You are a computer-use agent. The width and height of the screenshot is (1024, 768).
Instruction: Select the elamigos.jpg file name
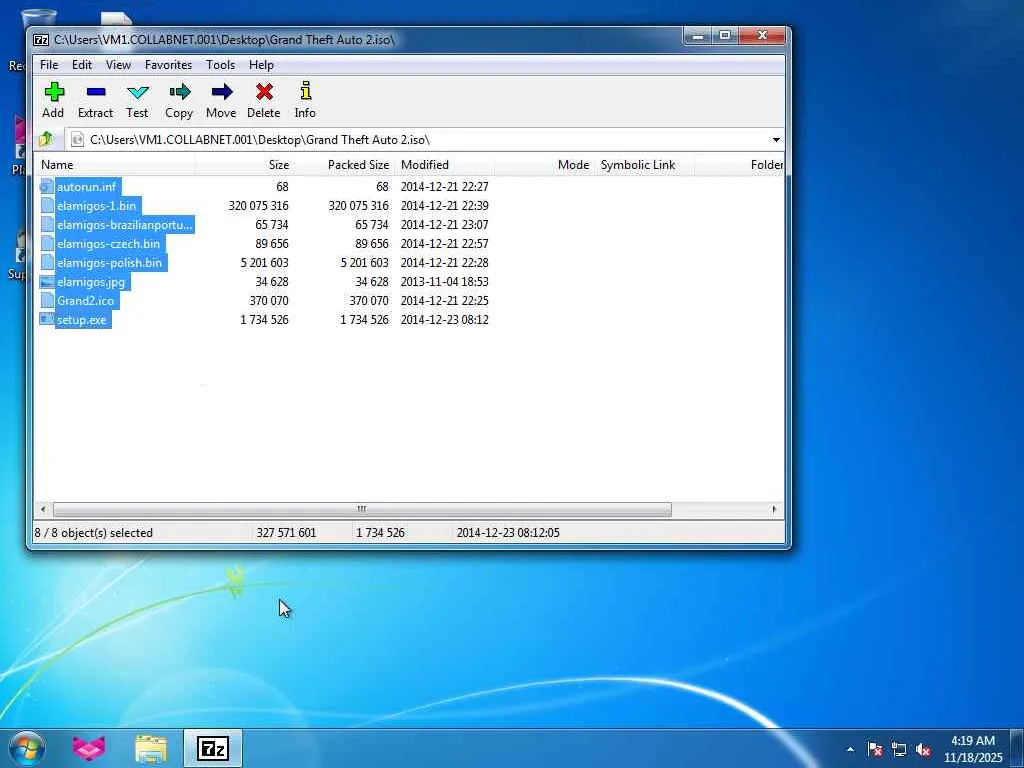[91, 282]
